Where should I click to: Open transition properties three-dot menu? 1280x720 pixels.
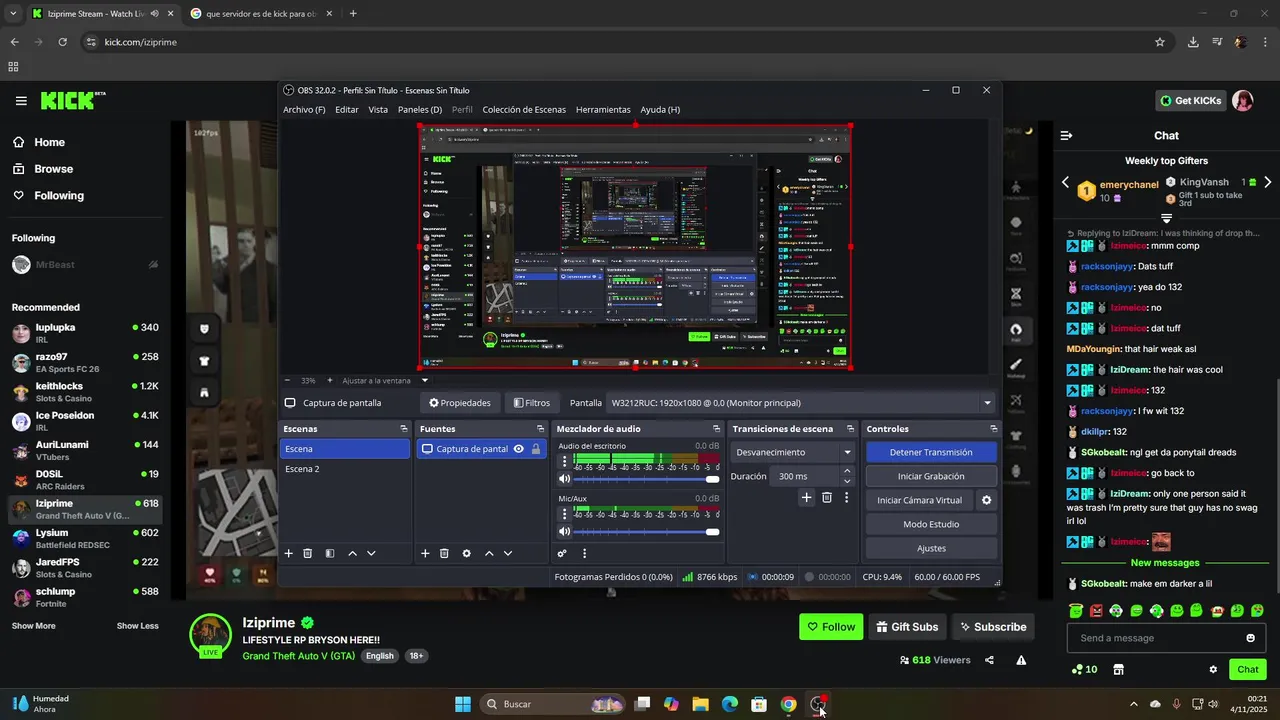pos(846,497)
